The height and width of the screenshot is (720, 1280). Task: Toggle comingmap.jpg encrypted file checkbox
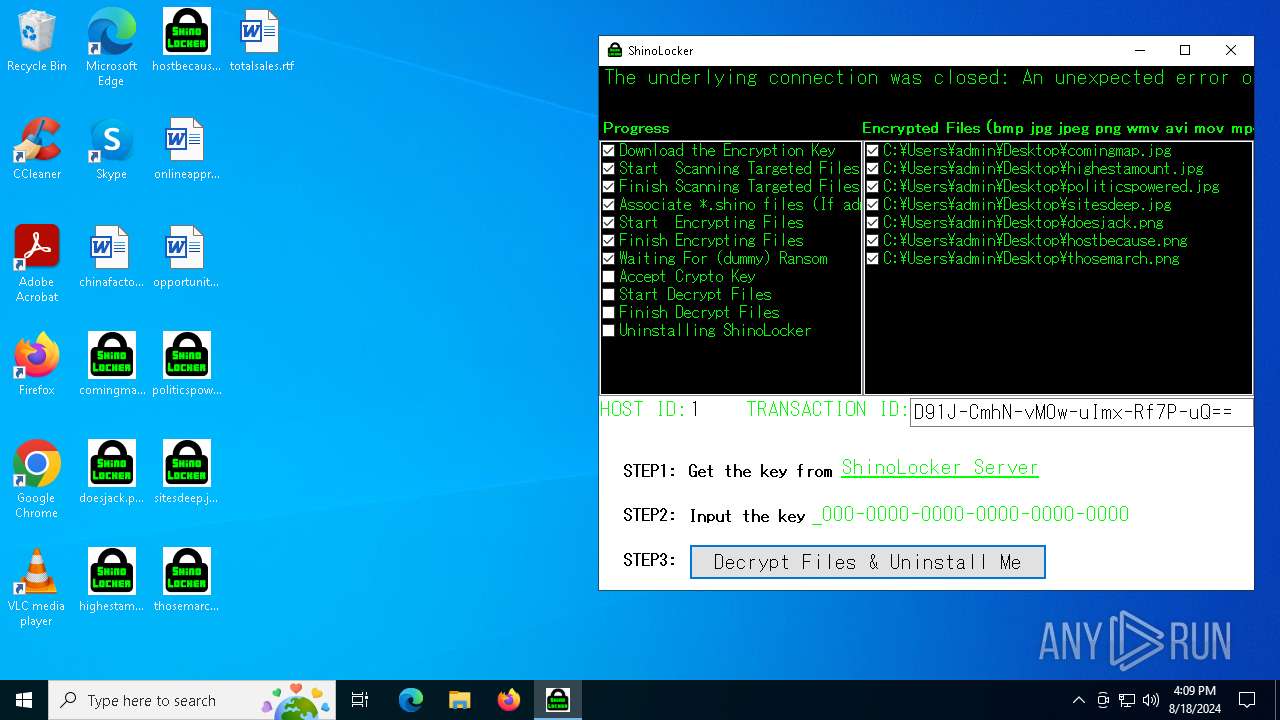(872, 151)
